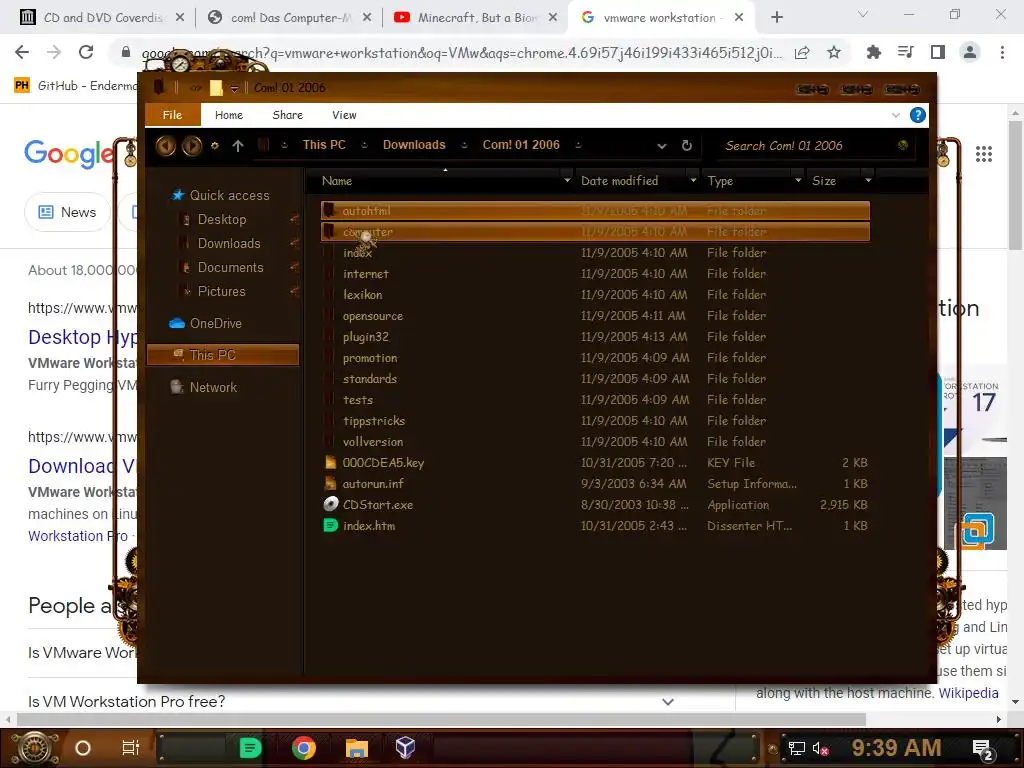This screenshot has width=1024, height=768.
Task: Open the notification center icon
Action: (983, 749)
